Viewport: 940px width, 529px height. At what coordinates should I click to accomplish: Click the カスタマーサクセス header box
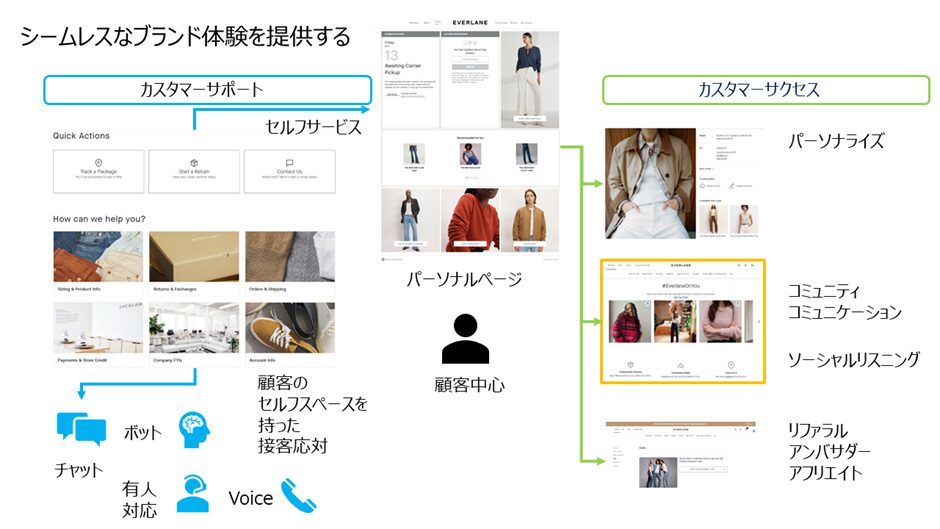(766, 90)
